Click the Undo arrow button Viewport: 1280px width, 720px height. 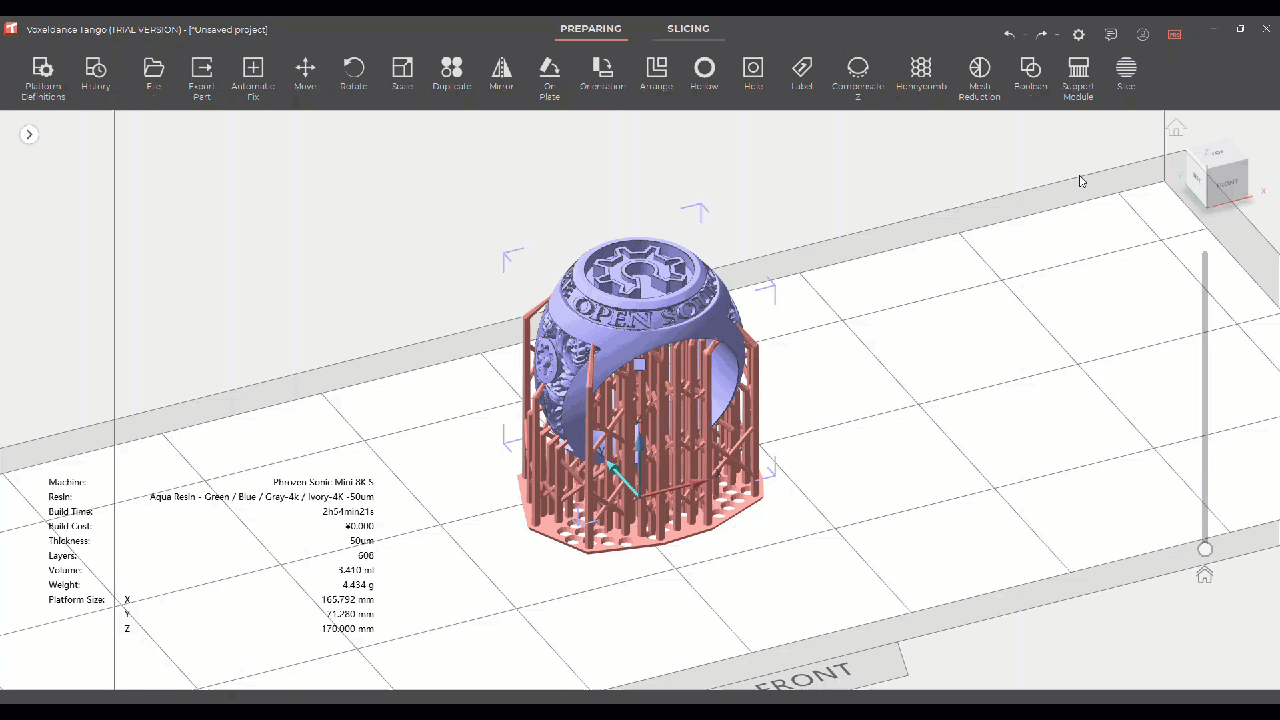coord(1009,34)
